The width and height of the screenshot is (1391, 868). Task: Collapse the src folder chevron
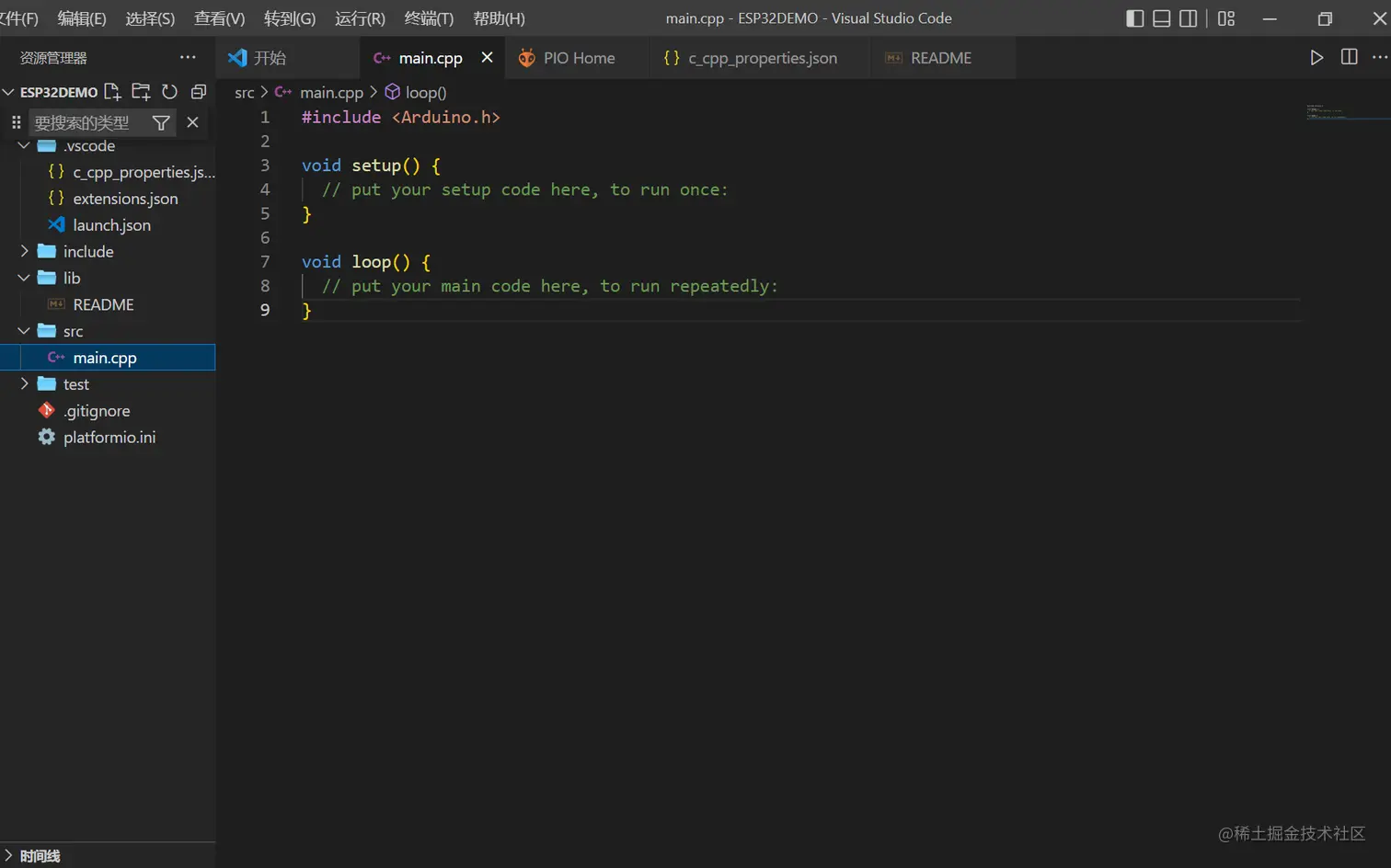(24, 331)
